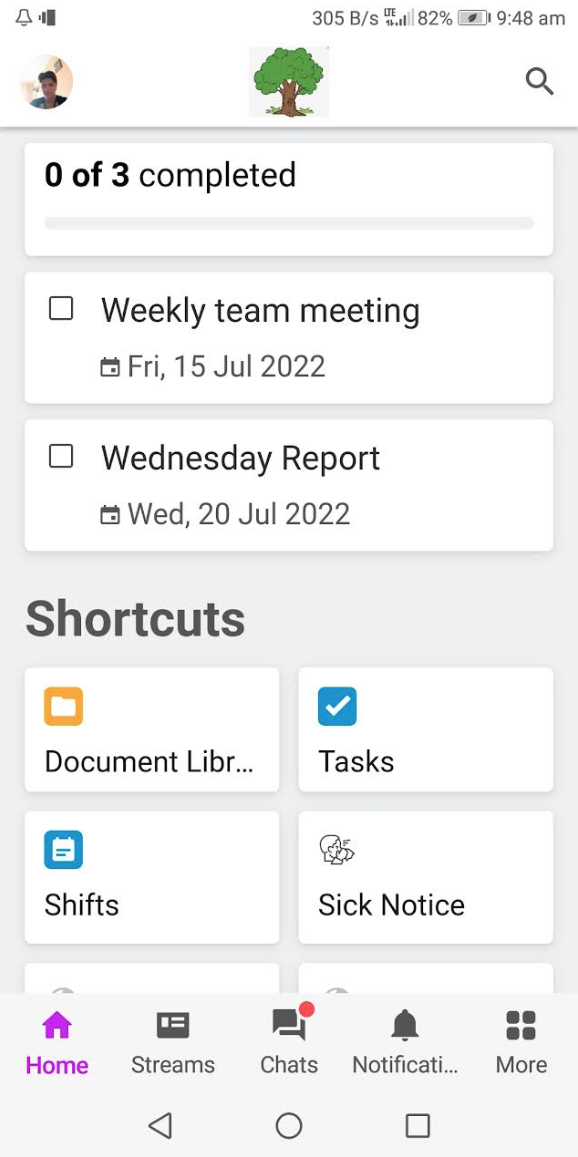The height and width of the screenshot is (1157, 578).
Task: Open the Document Library folder icon
Action: coord(63,706)
